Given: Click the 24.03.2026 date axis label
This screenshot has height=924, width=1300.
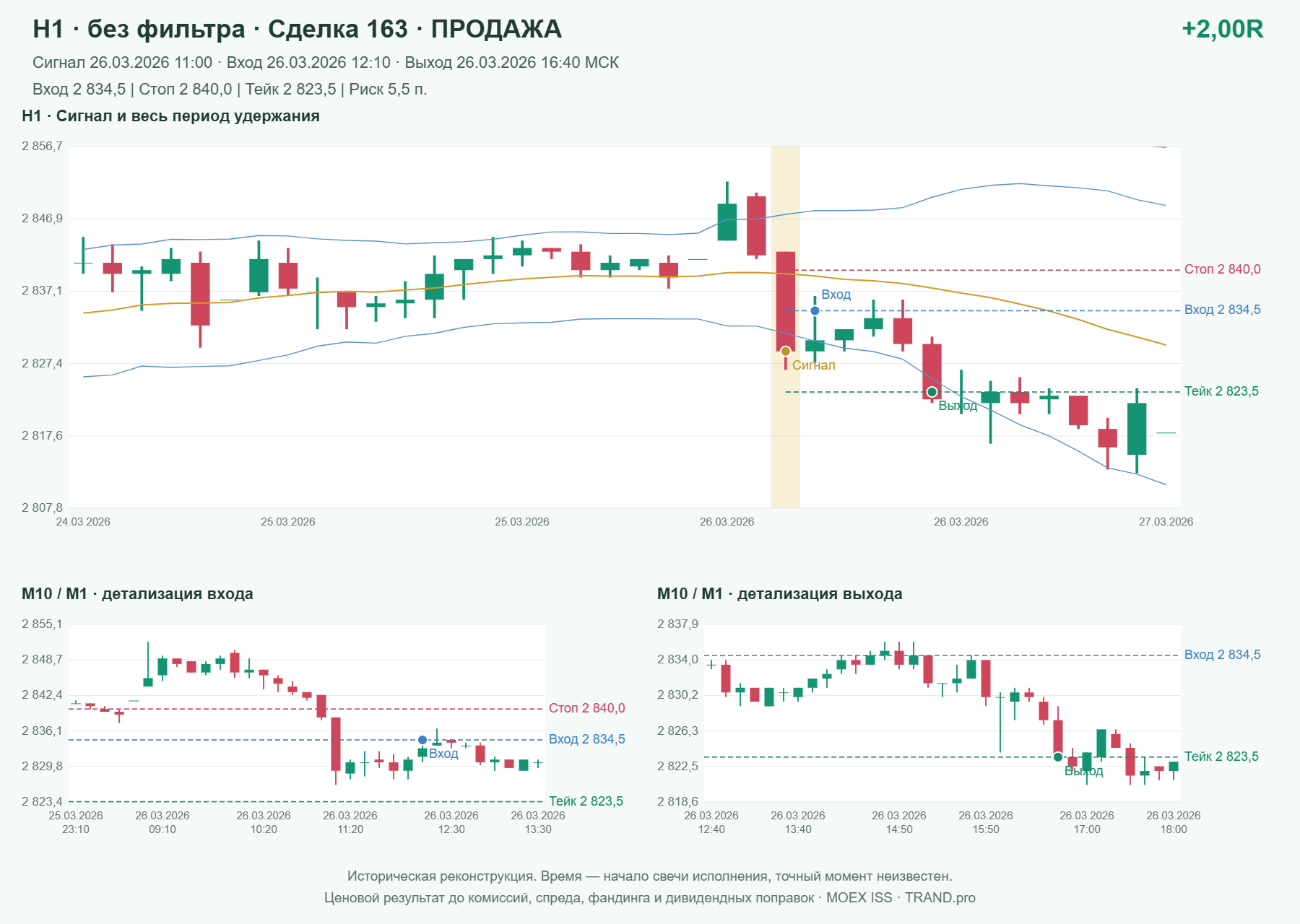Looking at the screenshot, I should (83, 522).
